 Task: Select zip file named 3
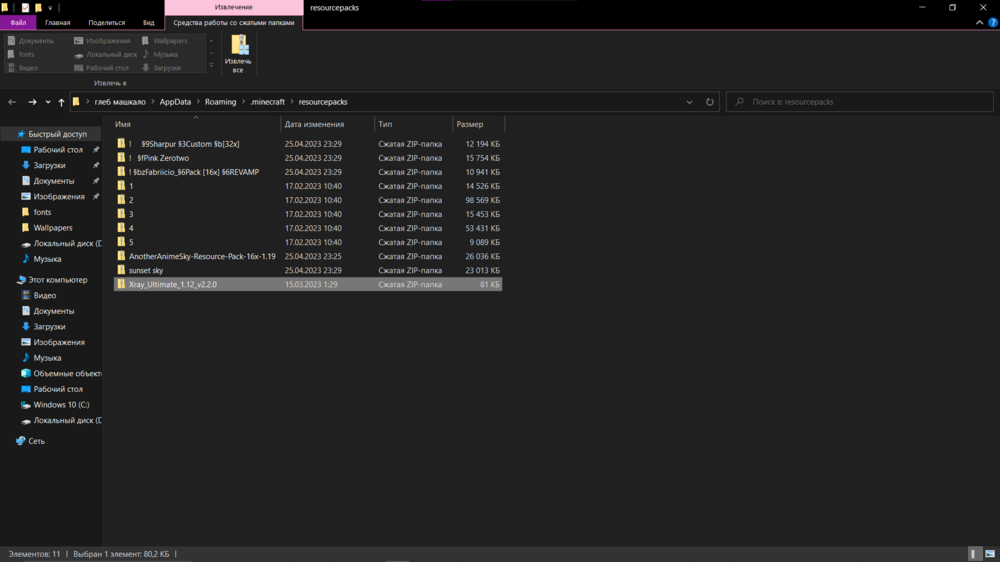307,214
